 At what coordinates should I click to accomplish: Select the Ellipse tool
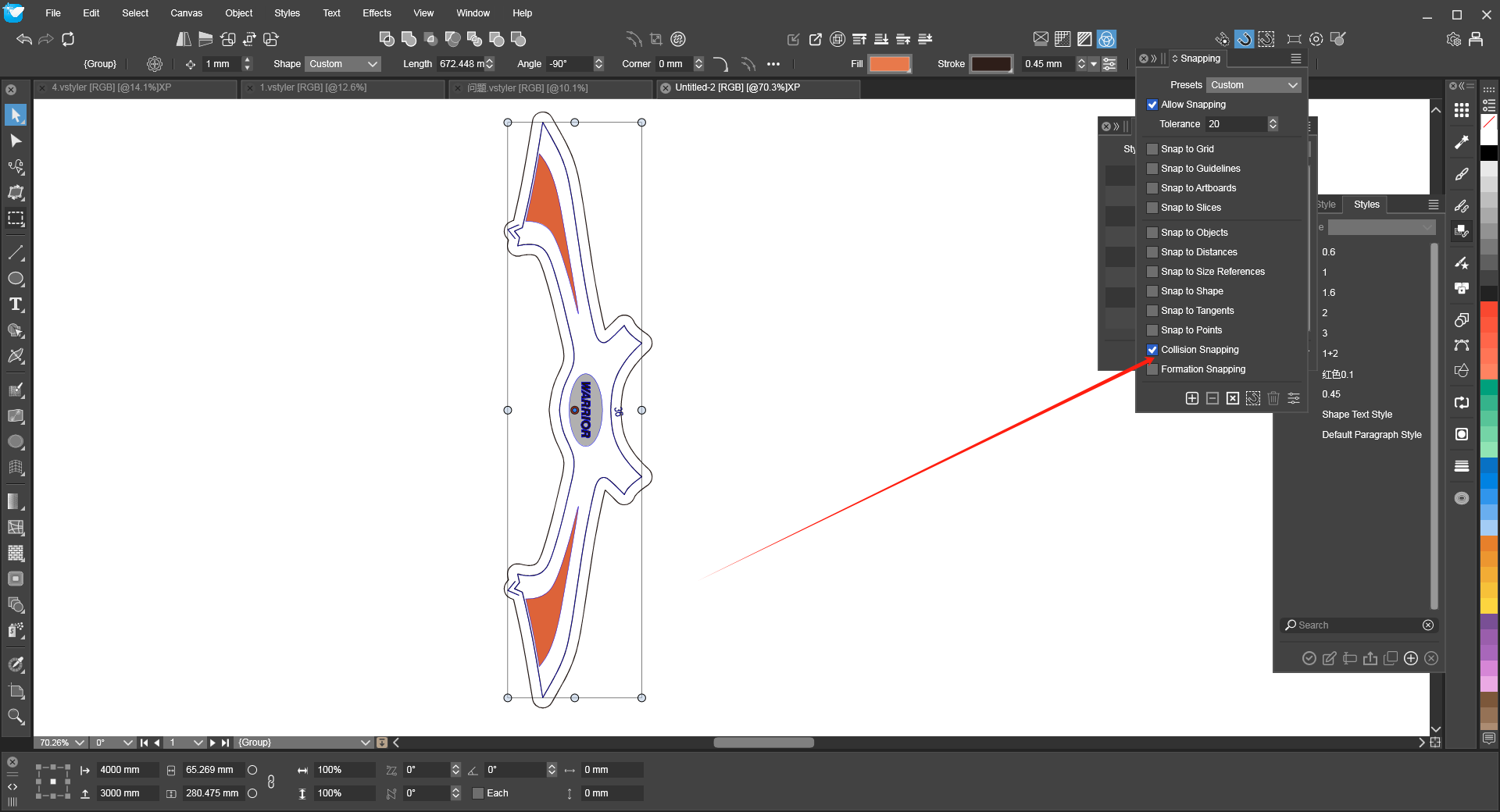(x=16, y=279)
